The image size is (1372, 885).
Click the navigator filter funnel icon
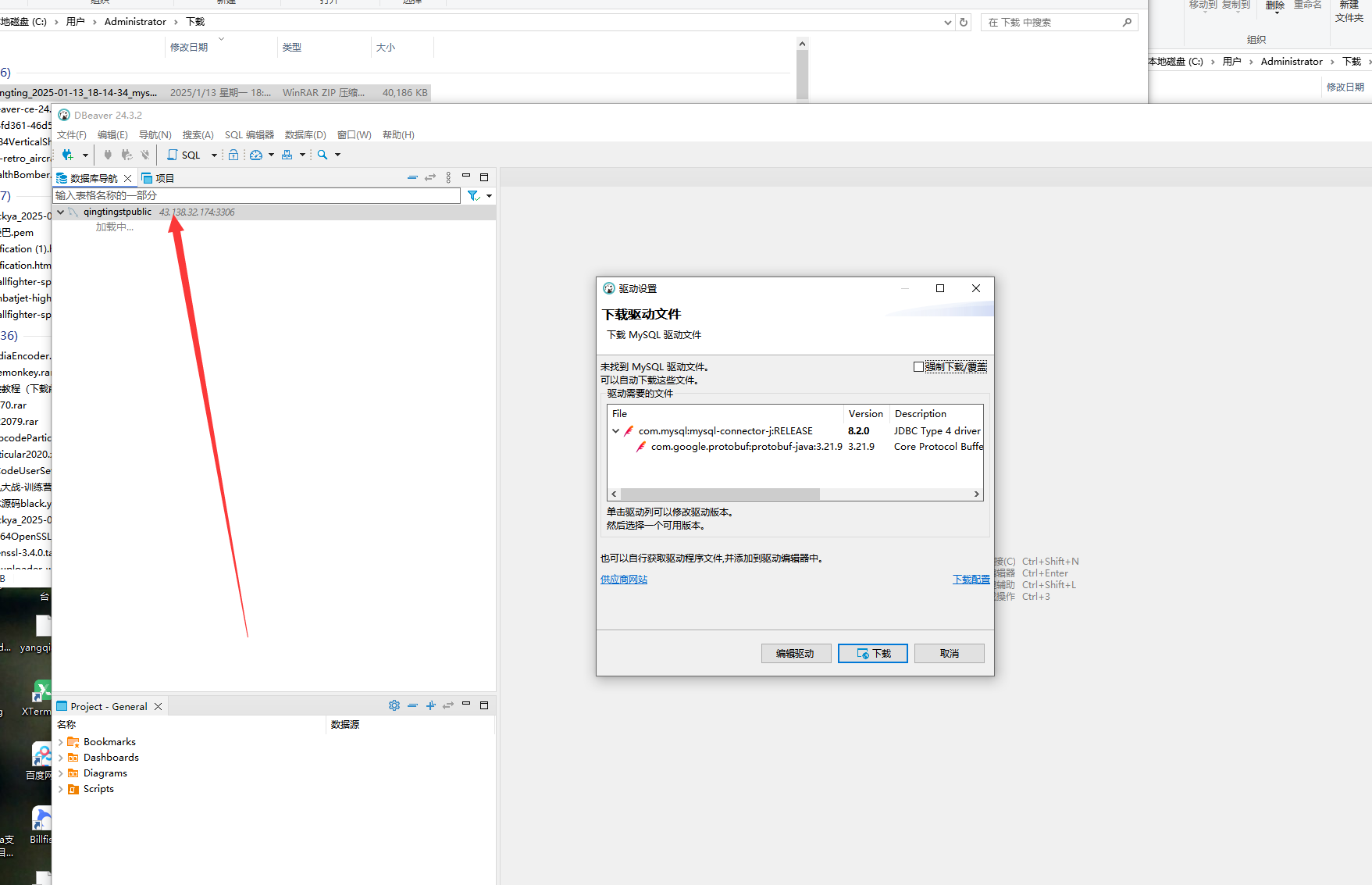click(x=473, y=195)
